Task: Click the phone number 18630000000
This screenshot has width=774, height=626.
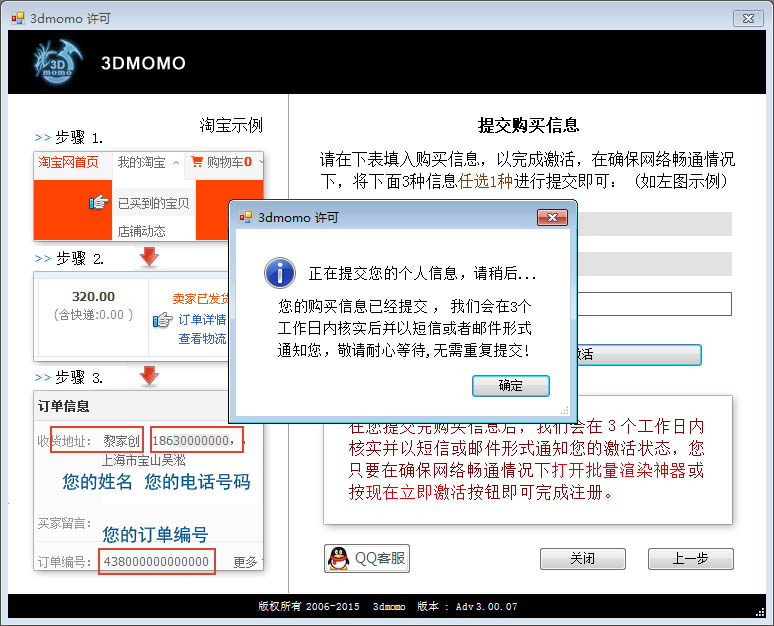Action: click(191, 440)
